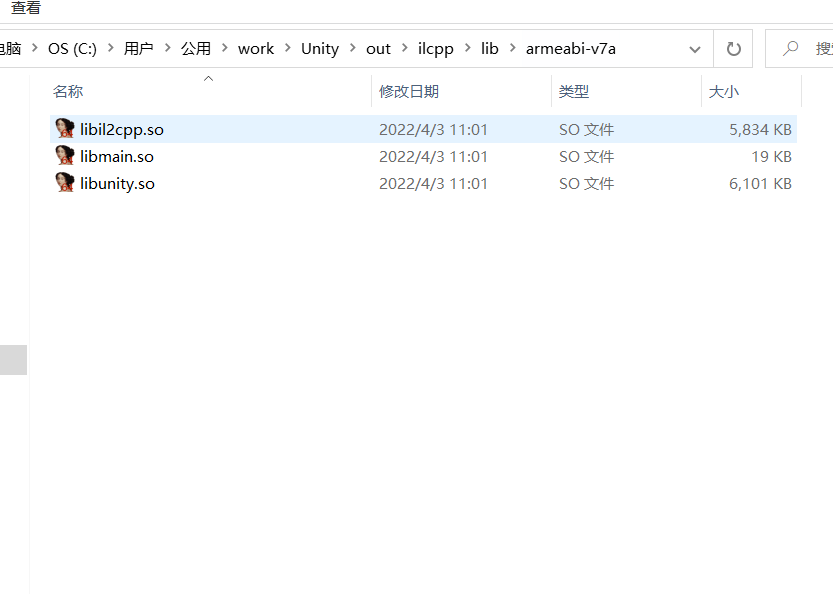Sort files by 修改日期 column header
This screenshot has width=833, height=605.
click(x=408, y=91)
